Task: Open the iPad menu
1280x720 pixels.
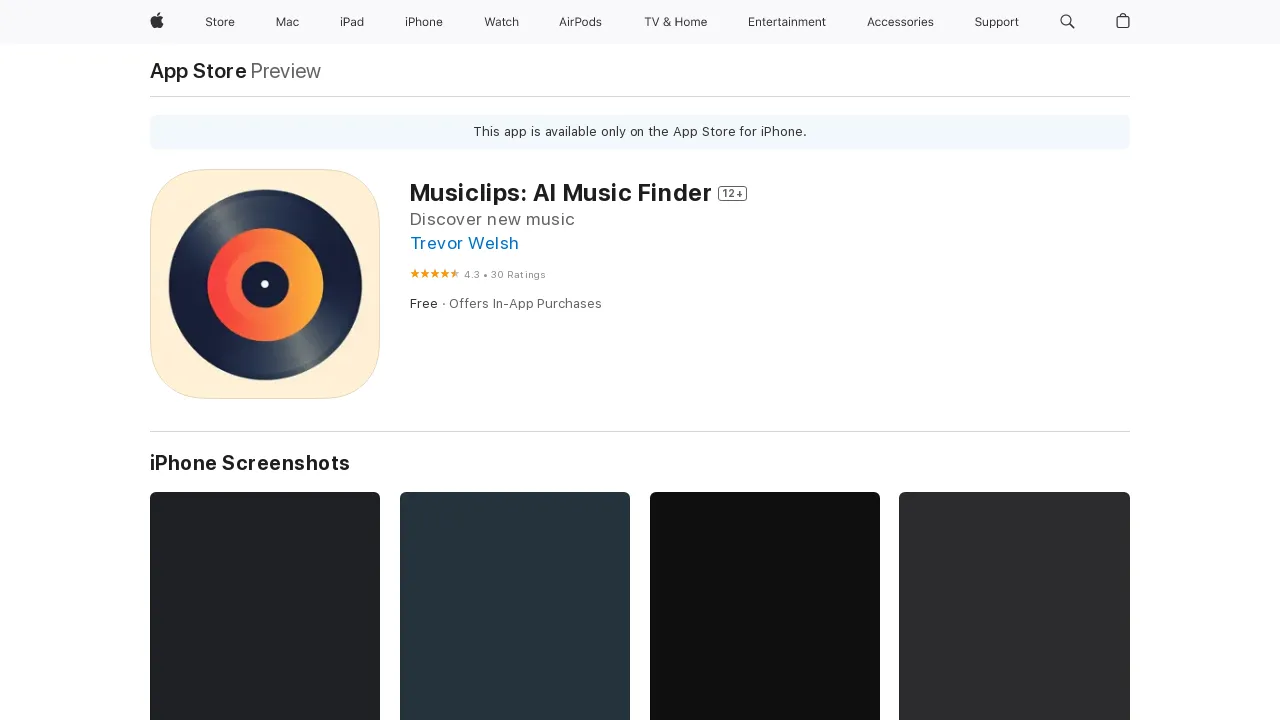Action: coord(352,22)
